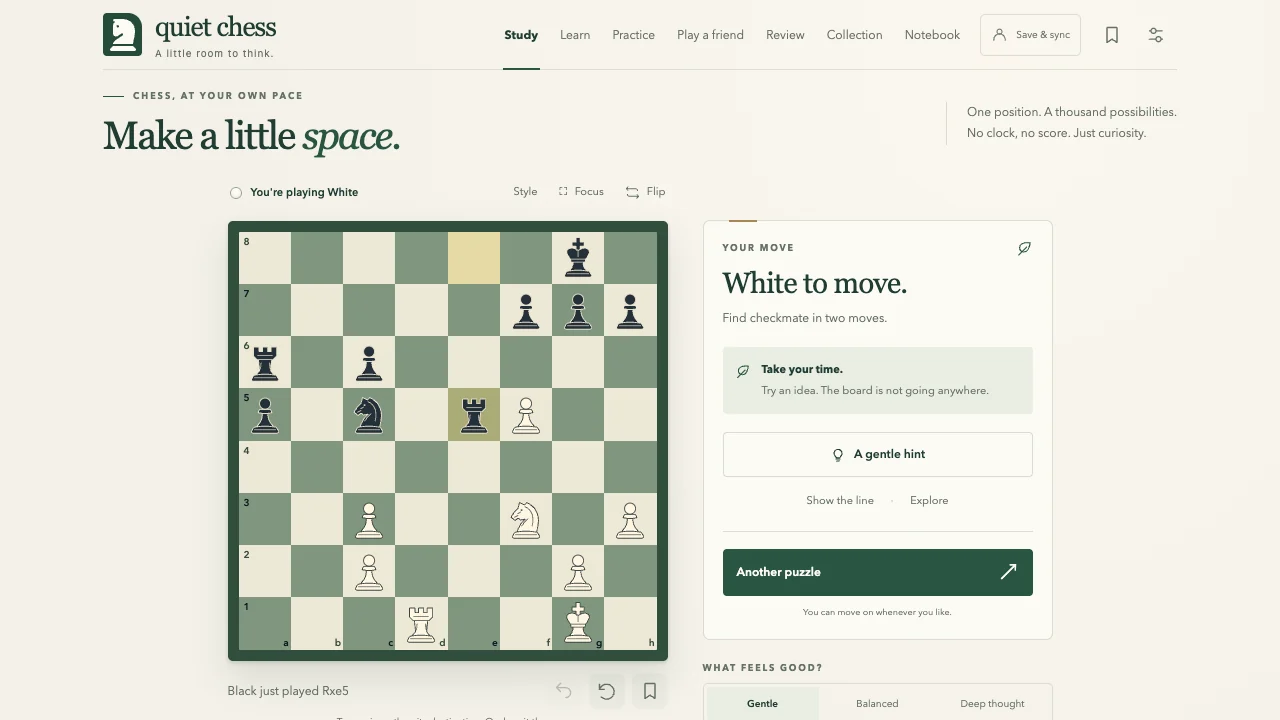This screenshot has width=1280, height=720.
Task: Click the quiet chess site title
Action: (215, 27)
